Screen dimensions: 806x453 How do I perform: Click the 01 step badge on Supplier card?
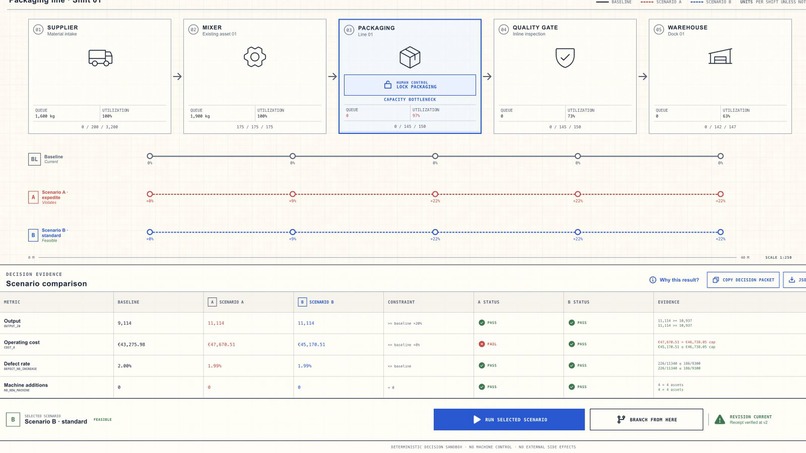click(x=38, y=30)
